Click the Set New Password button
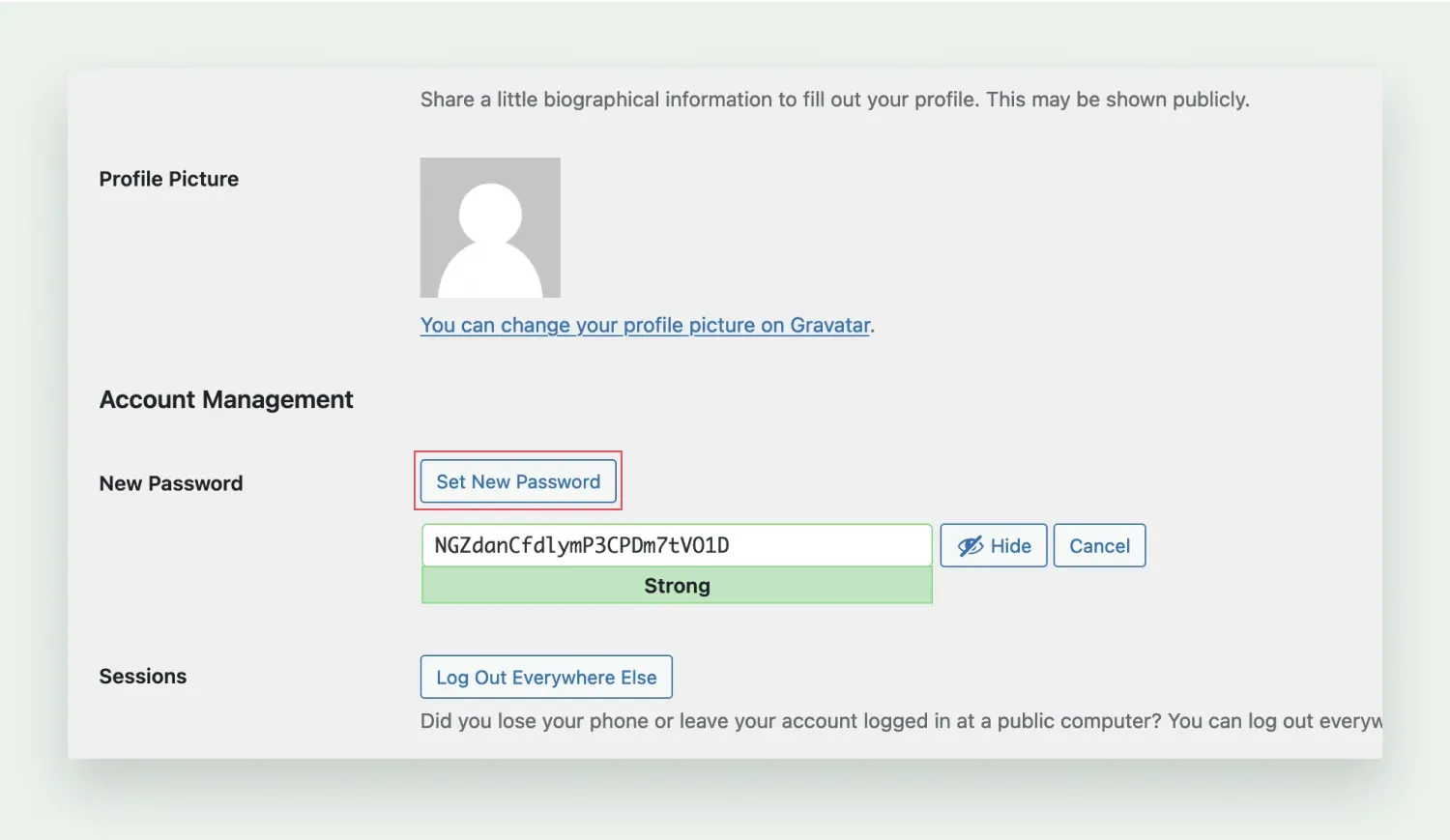This screenshot has width=1450, height=840. (x=518, y=481)
